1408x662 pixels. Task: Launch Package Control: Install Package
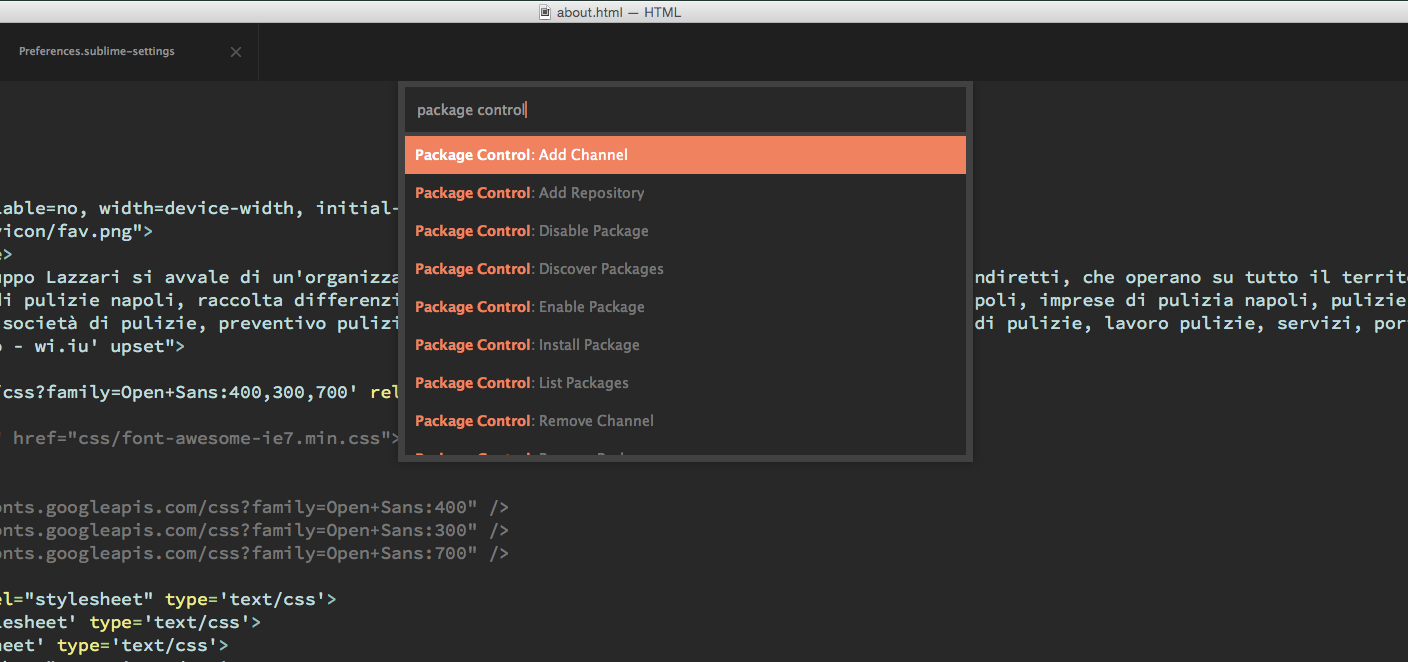[685, 345]
